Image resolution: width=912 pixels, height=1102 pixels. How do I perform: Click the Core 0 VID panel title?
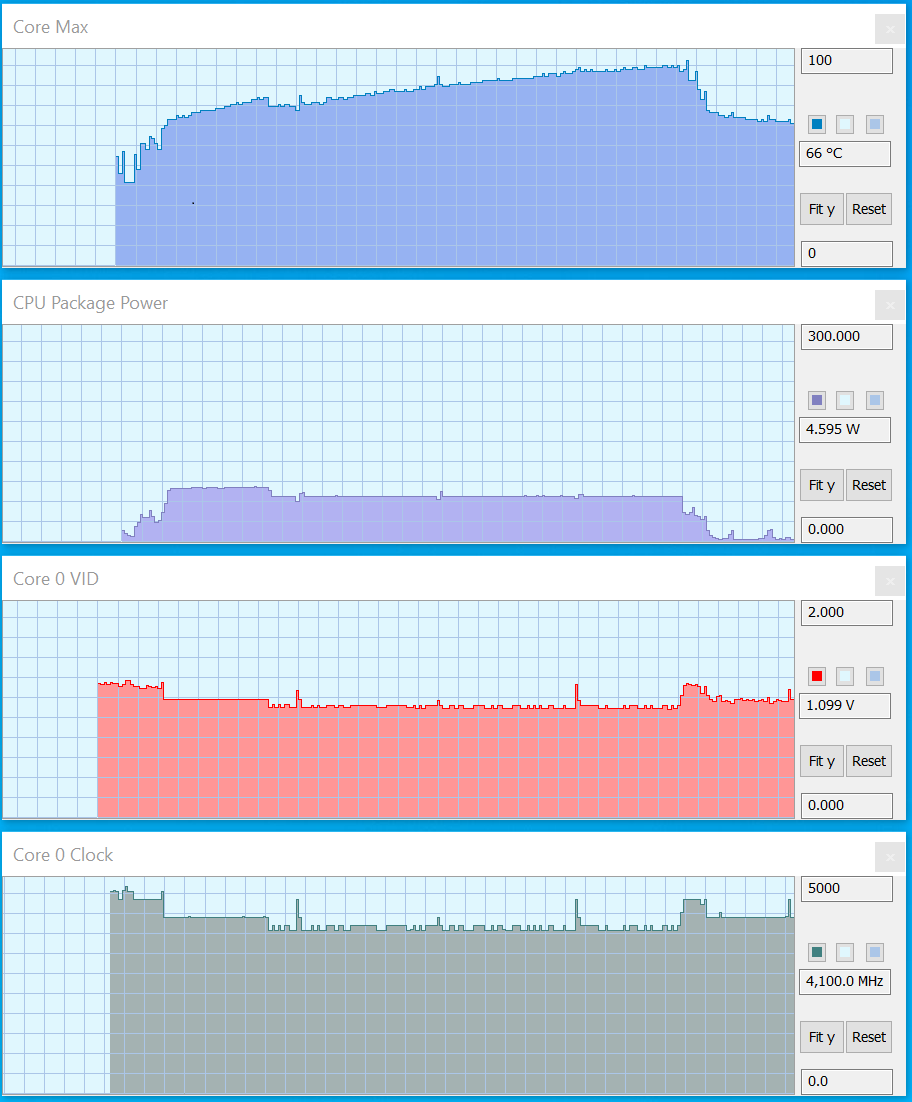click(x=56, y=579)
